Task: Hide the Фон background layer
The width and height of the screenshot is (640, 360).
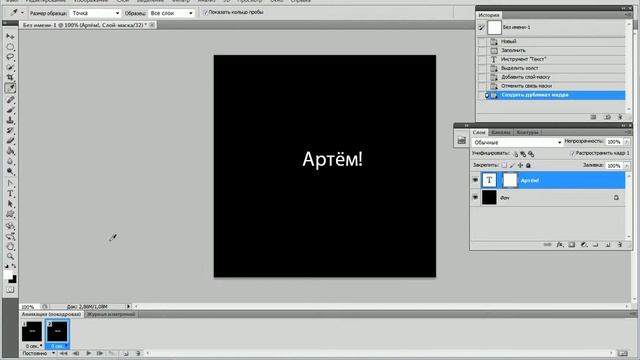Action: [475, 197]
